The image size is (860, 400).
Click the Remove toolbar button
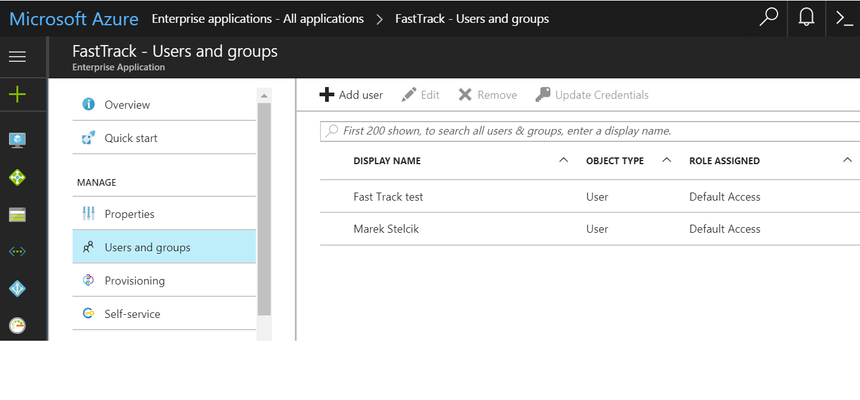point(488,95)
